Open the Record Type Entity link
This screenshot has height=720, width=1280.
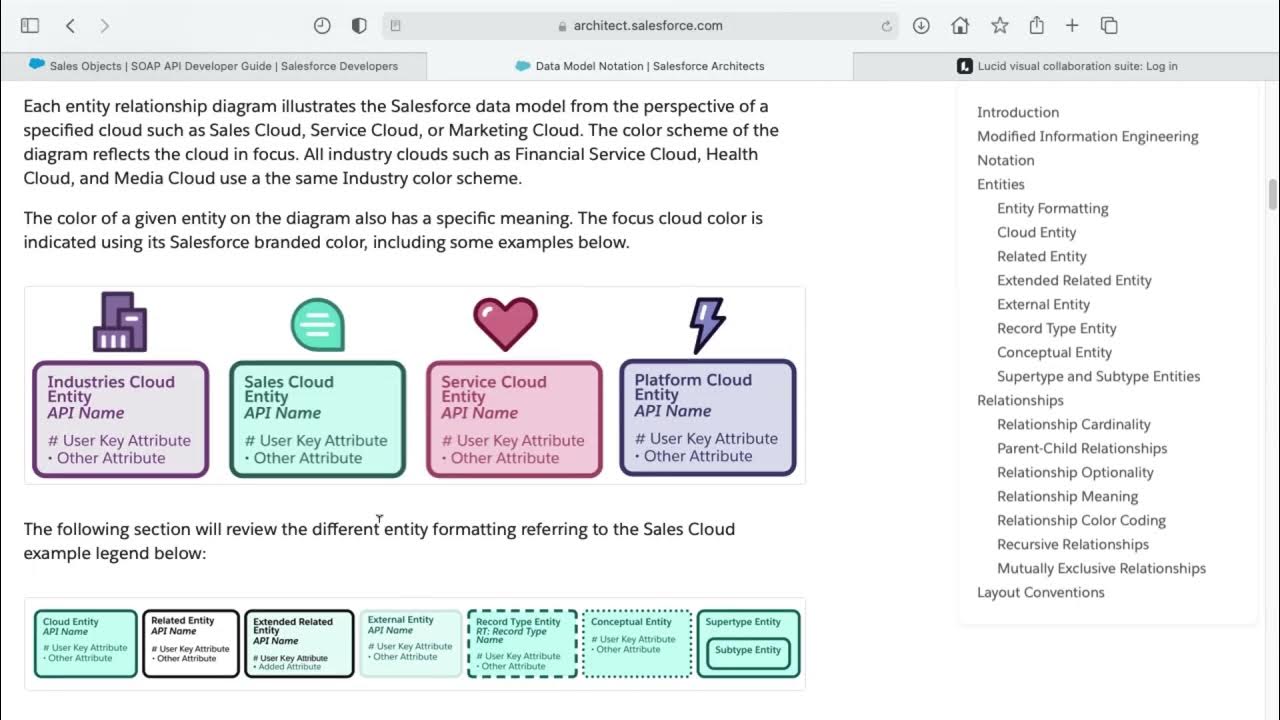point(1057,328)
